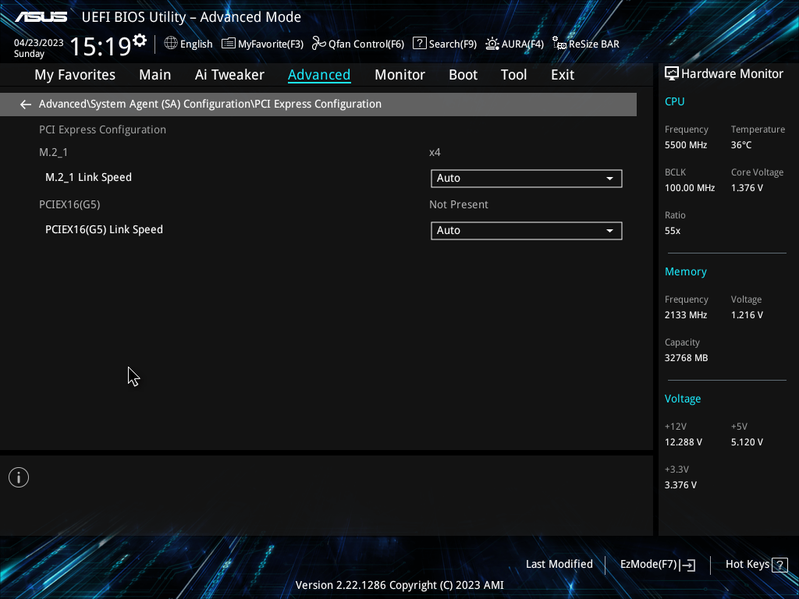Click the ReSize BAR icon
The width and height of the screenshot is (799, 599).
click(x=560, y=44)
